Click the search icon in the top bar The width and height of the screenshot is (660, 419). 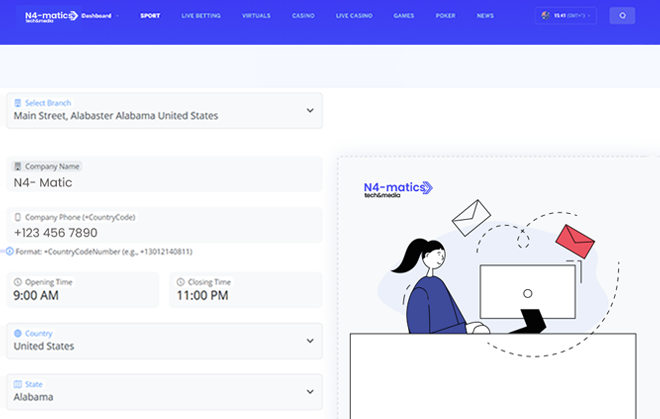pyautogui.click(x=622, y=16)
